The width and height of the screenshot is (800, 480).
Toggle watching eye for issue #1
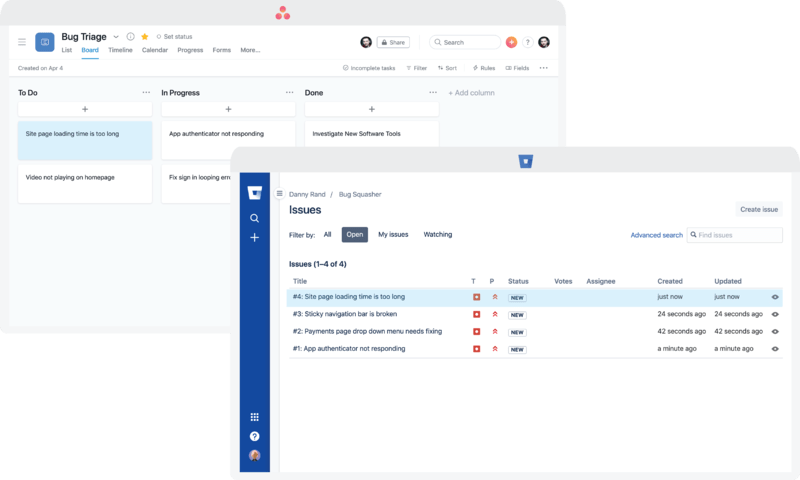(x=775, y=349)
